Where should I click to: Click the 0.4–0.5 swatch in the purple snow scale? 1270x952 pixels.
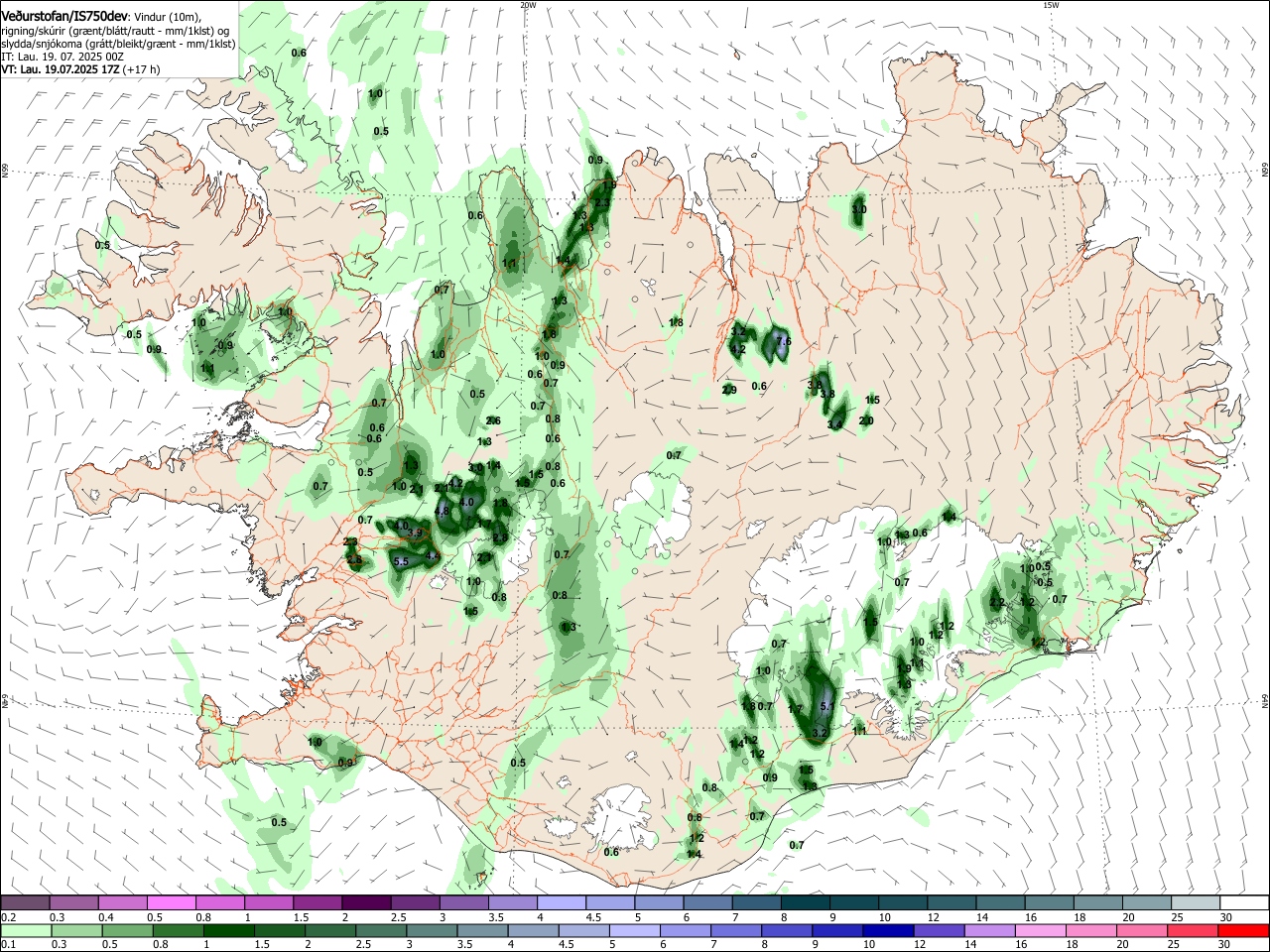click(122, 903)
